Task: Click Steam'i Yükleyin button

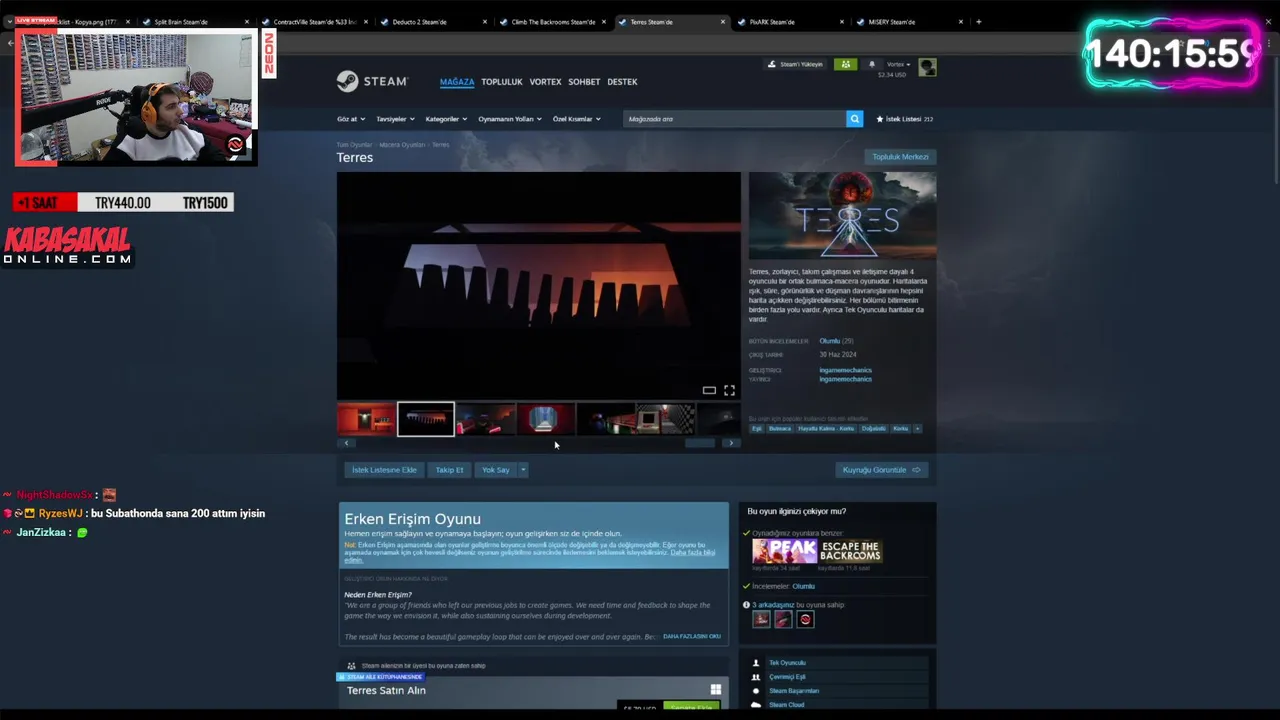Action: [x=796, y=64]
